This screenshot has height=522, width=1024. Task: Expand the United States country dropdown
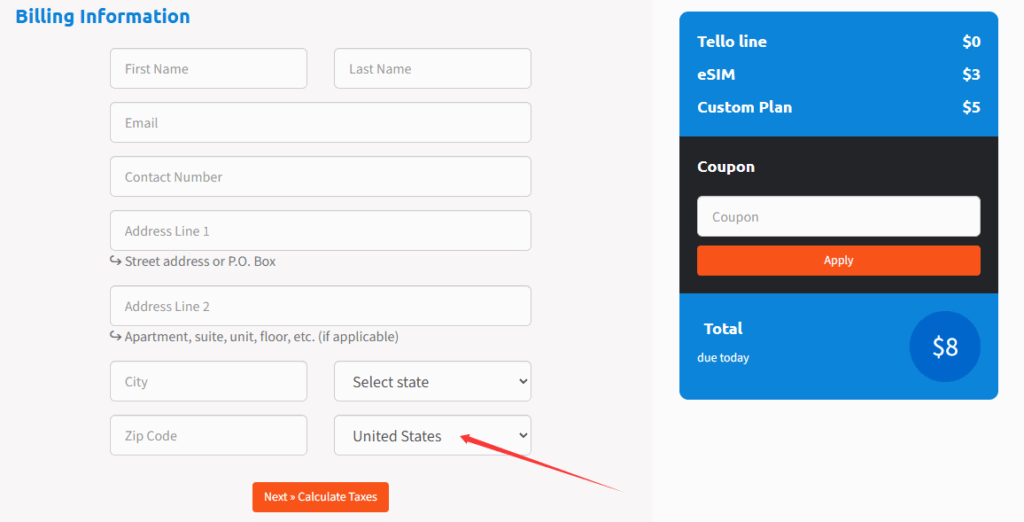pos(432,436)
